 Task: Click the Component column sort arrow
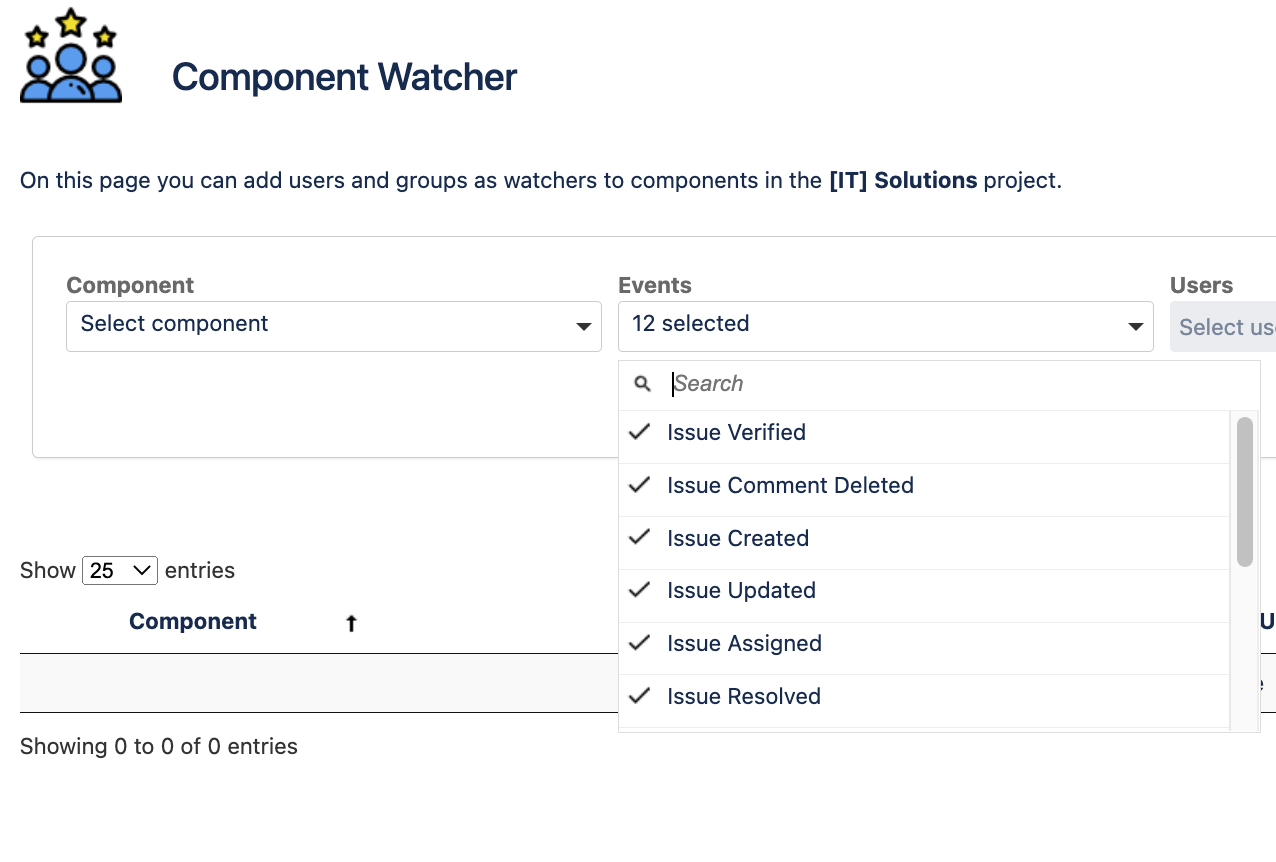tap(351, 624)
